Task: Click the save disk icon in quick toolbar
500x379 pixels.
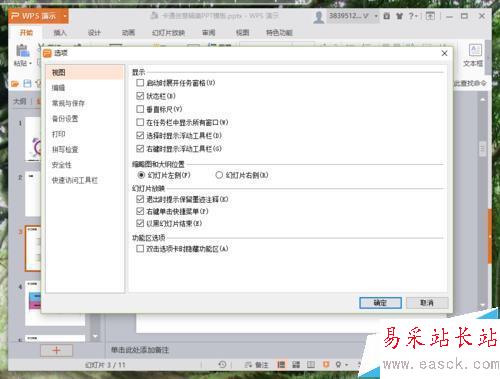Action: [x=27, y=84]
